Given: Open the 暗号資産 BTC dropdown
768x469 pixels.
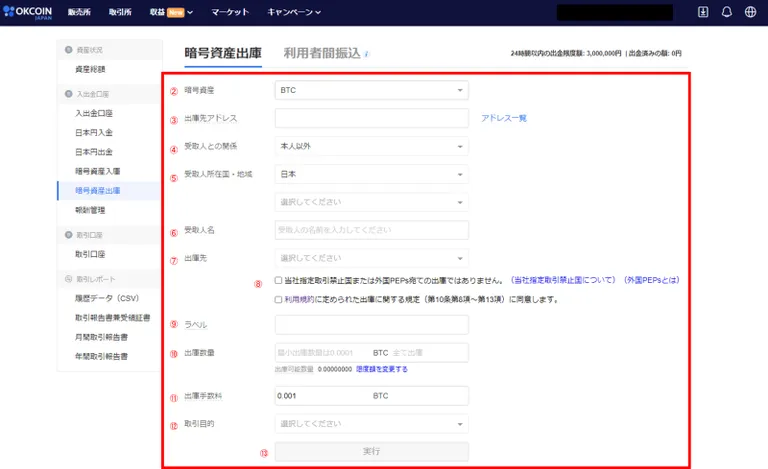Looking at the screenshot, I should click(371, 90).
